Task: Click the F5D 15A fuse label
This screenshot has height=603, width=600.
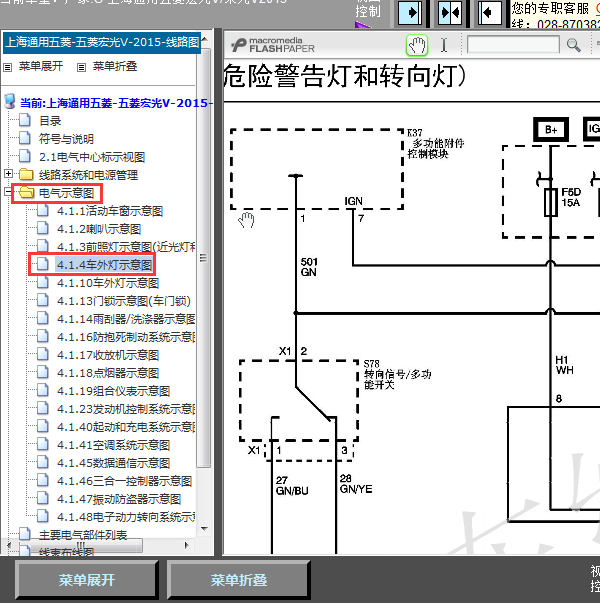Action: tap(571, 197)
